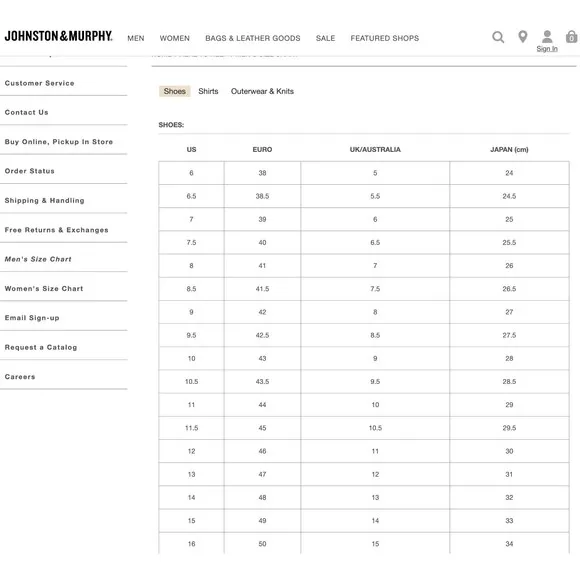Open BAGS & LEATHER GOODS menu

(253, 38)
